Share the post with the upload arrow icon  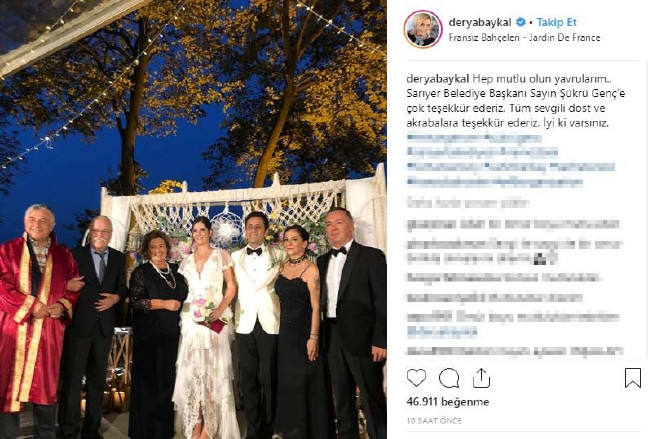481,377
